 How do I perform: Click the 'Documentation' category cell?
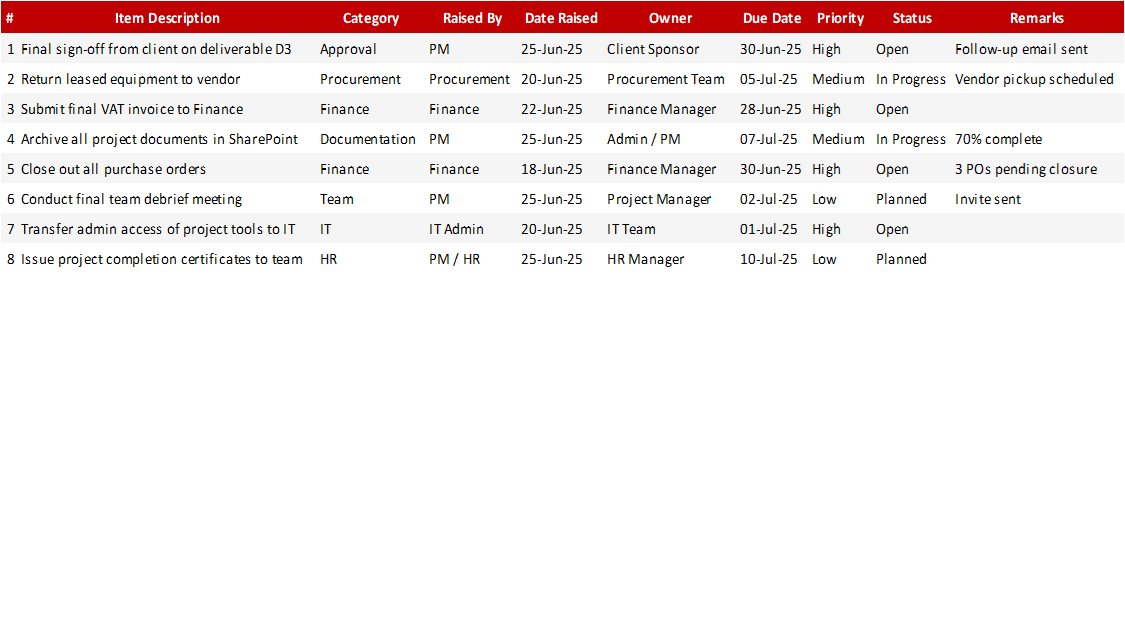point(367,140)
